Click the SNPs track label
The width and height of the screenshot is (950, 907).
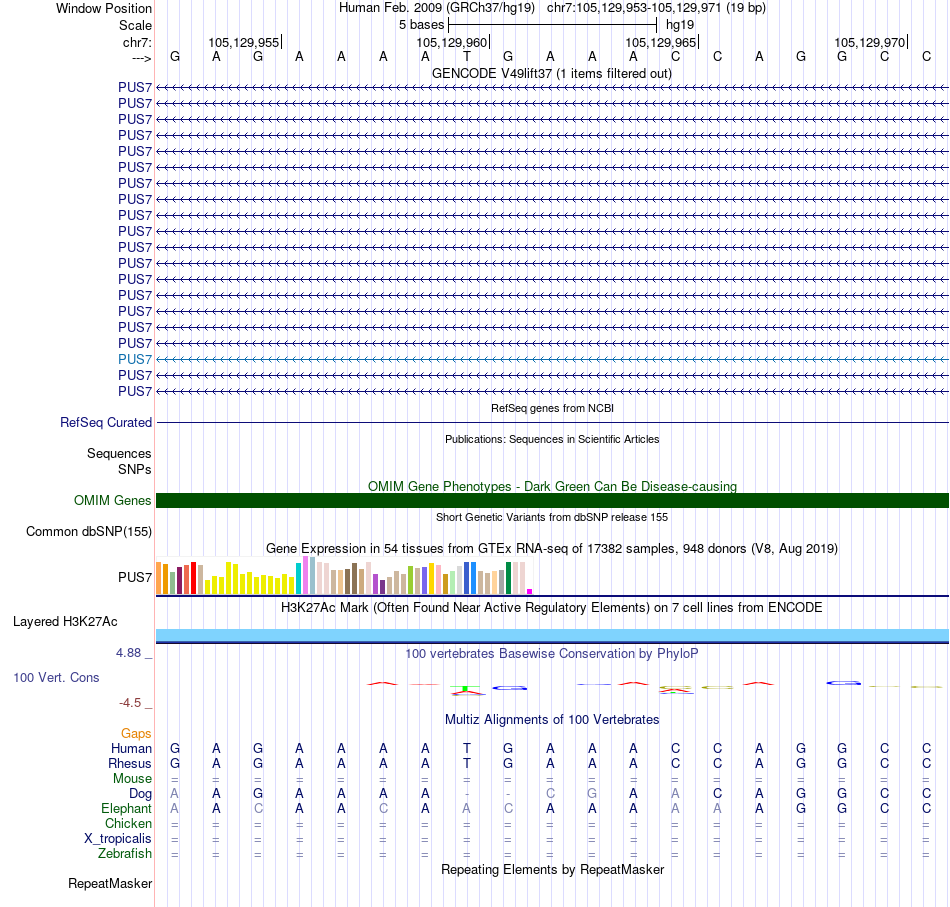coord(135,469)
